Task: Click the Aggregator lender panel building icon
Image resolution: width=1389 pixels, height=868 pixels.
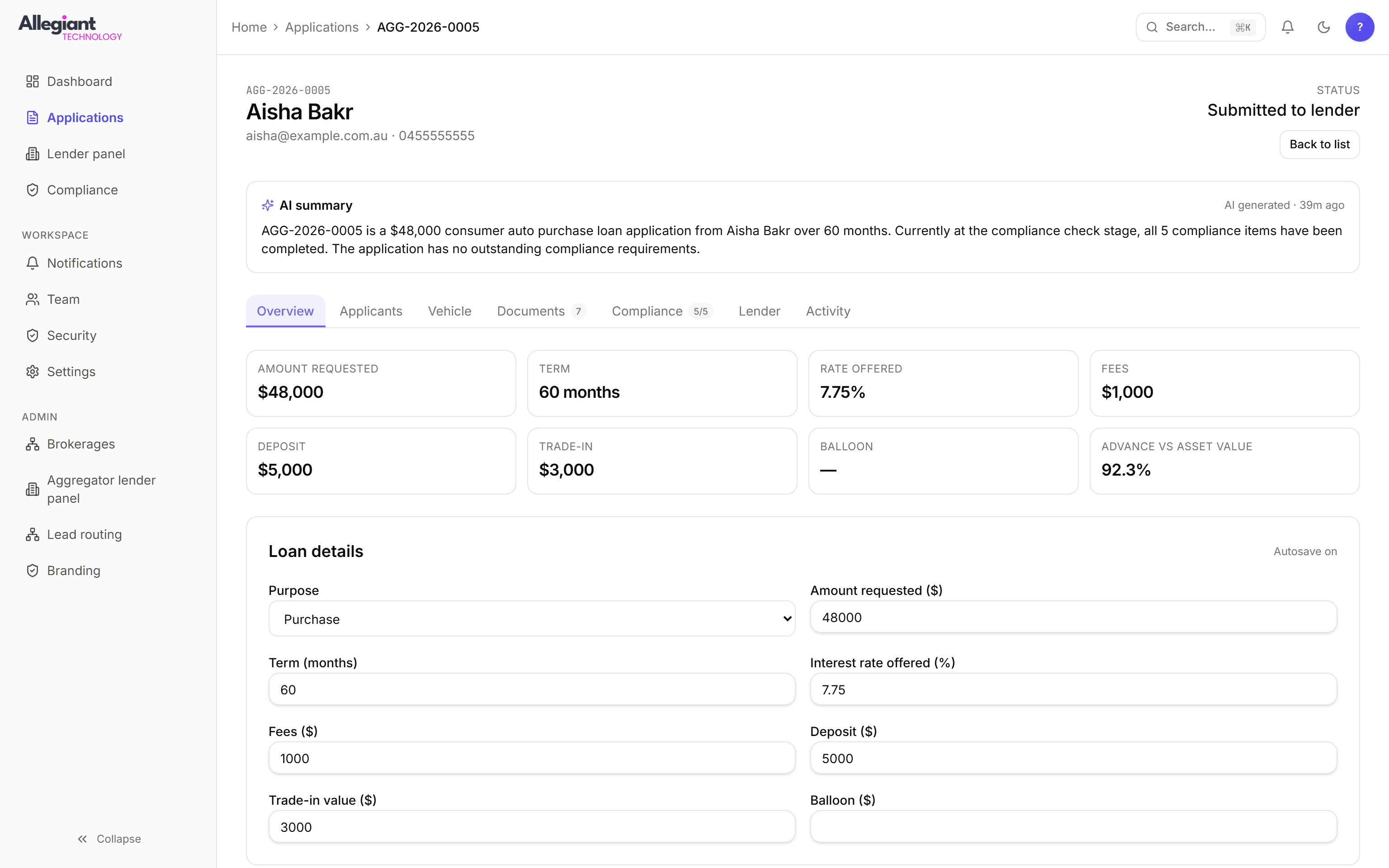Action: click(33, 489)
